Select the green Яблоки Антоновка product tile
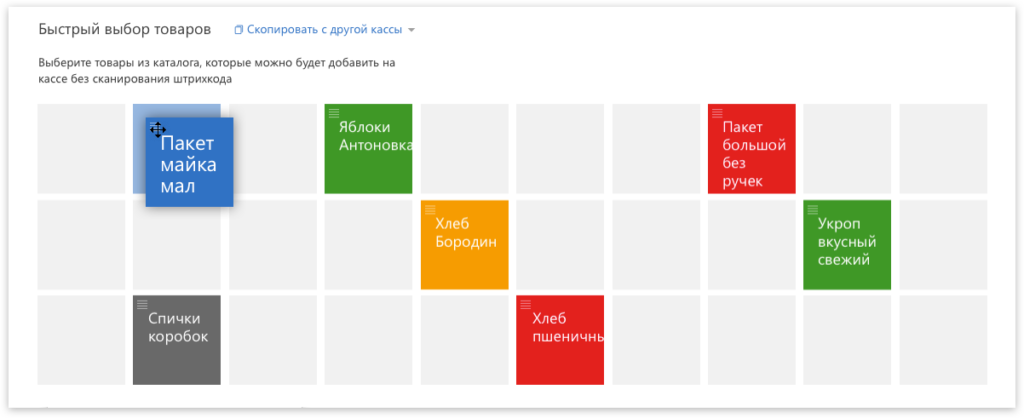This screenshot has width=1024, height=418. pyautogui.click(x=368, y=152)
